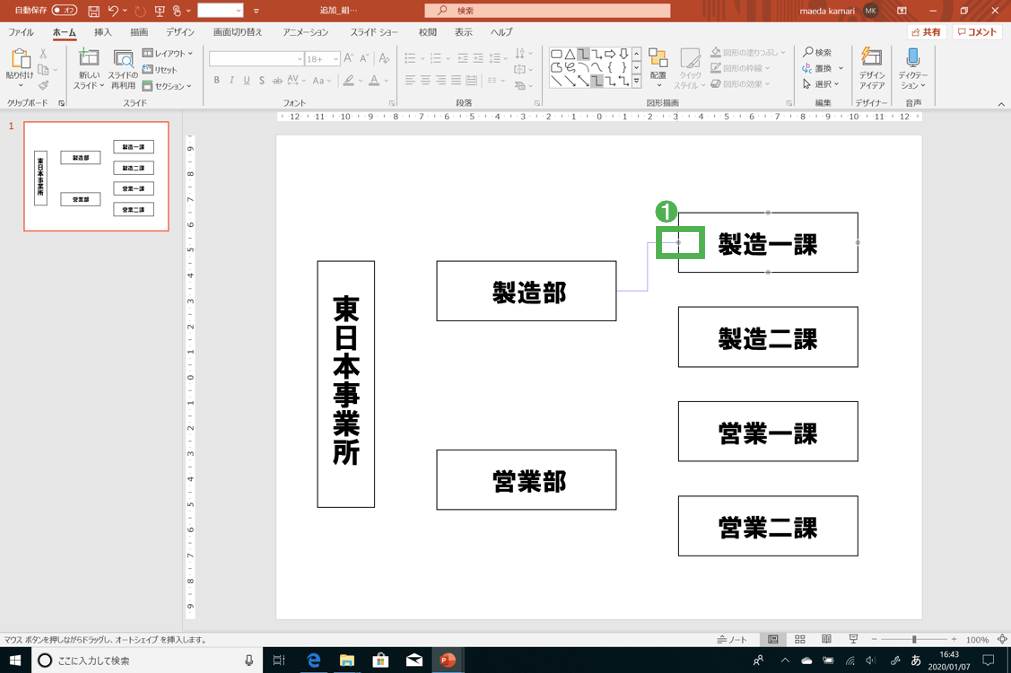Select the right arrow shape in gallery
This screenshot has height=673, width=1011.
(x=610, y=54)
